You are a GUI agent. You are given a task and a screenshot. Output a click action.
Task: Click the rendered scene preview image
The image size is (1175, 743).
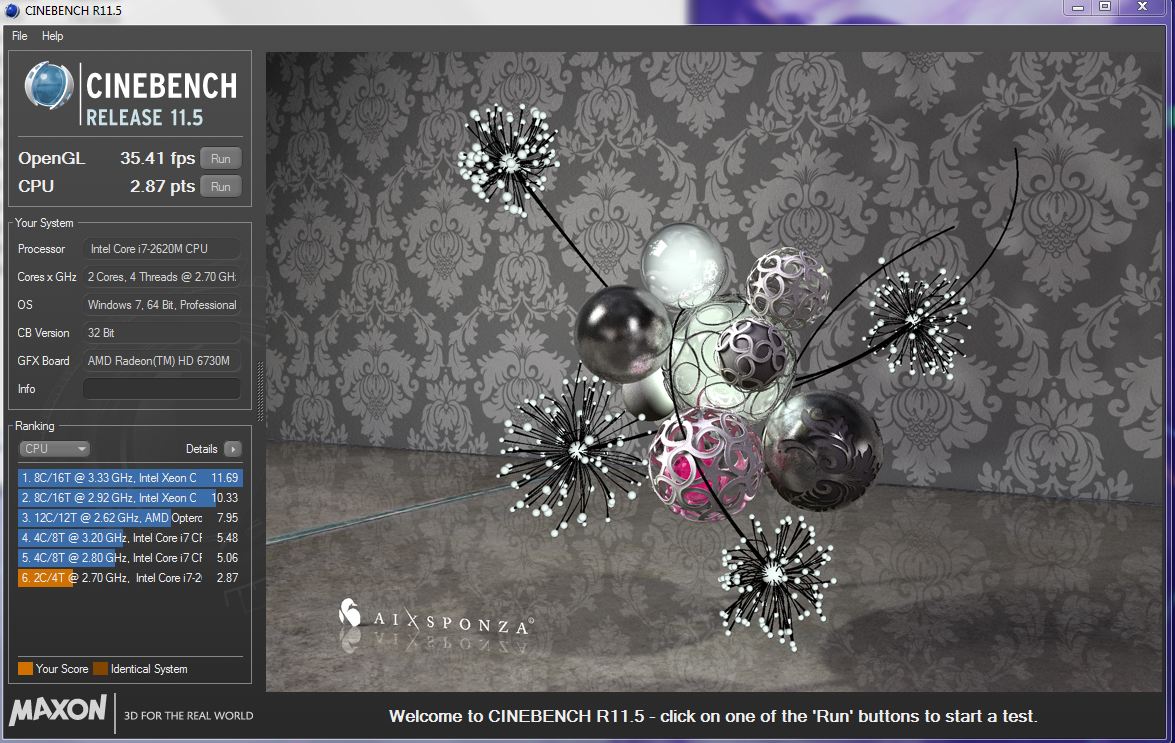(714, 372)
